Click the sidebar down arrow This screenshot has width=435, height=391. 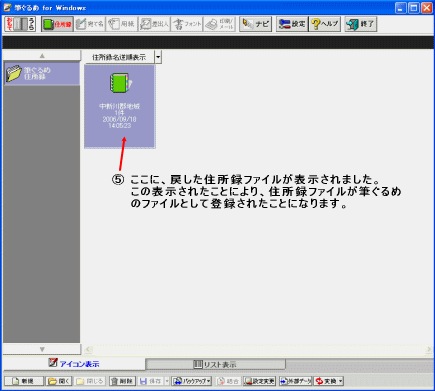(42, 349)
